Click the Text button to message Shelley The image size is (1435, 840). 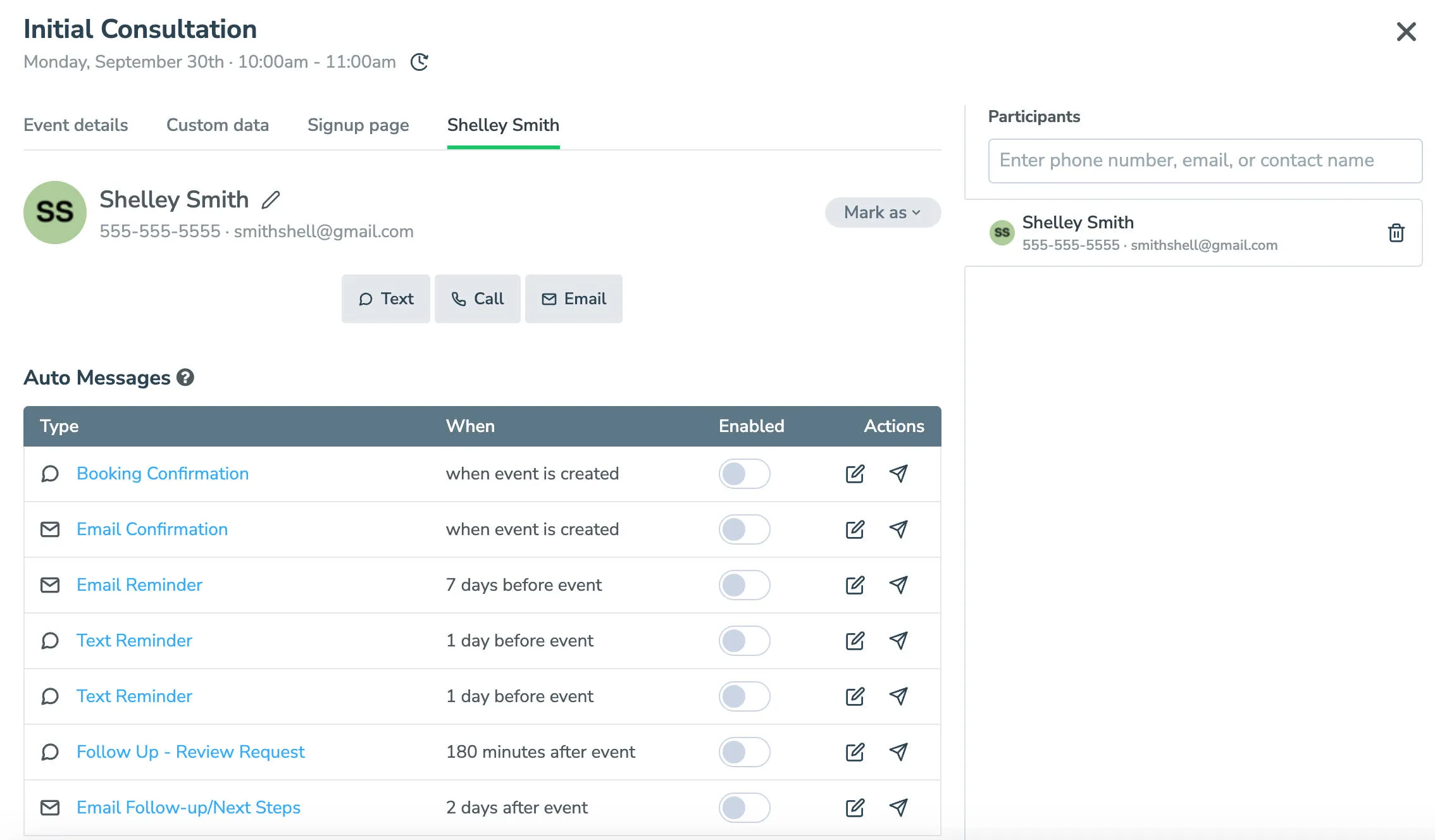click(385, 299)
